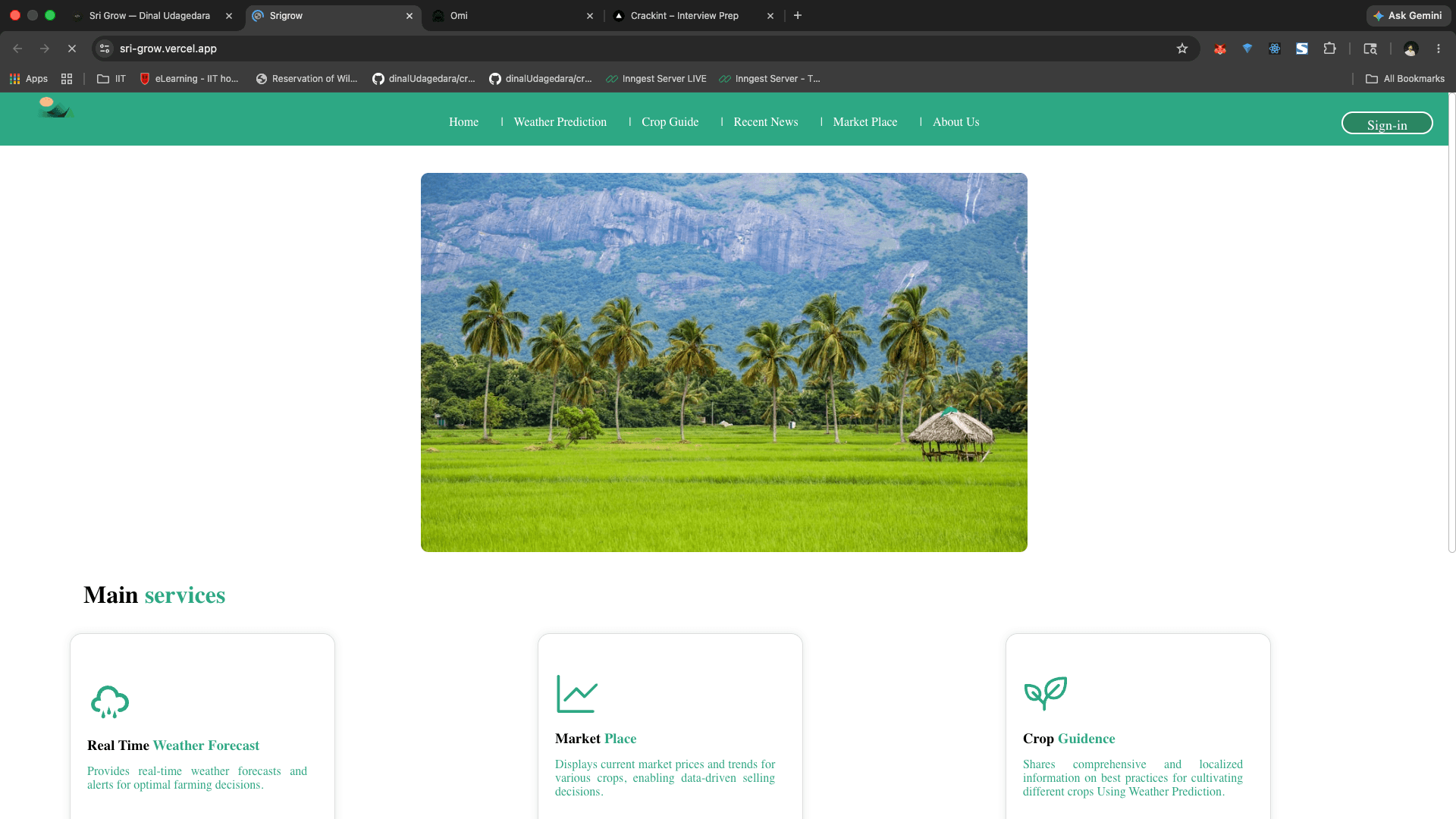Click the sprouting leaves Crop Guidence icon
Viewport: 1456px width, 819px height.
(1045, 693)
